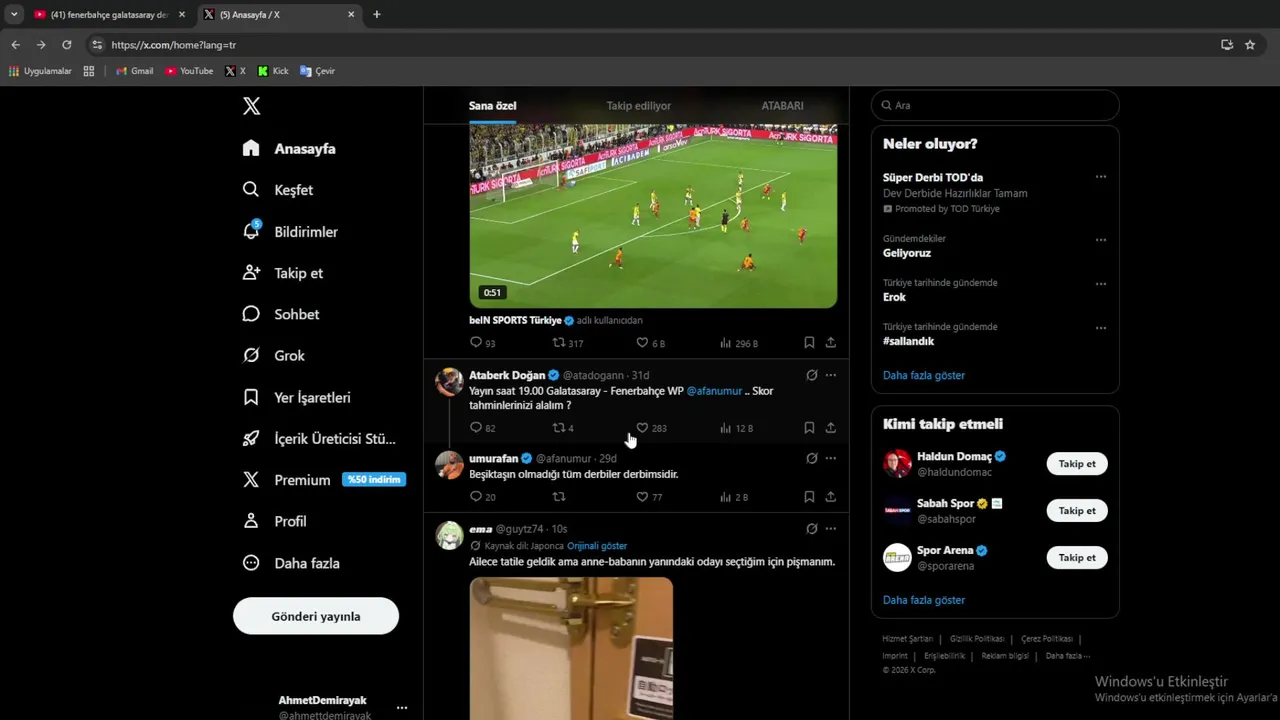Screen dimensions: 1280x720
Task: Open options for Erok trend
Action: 1100,284
